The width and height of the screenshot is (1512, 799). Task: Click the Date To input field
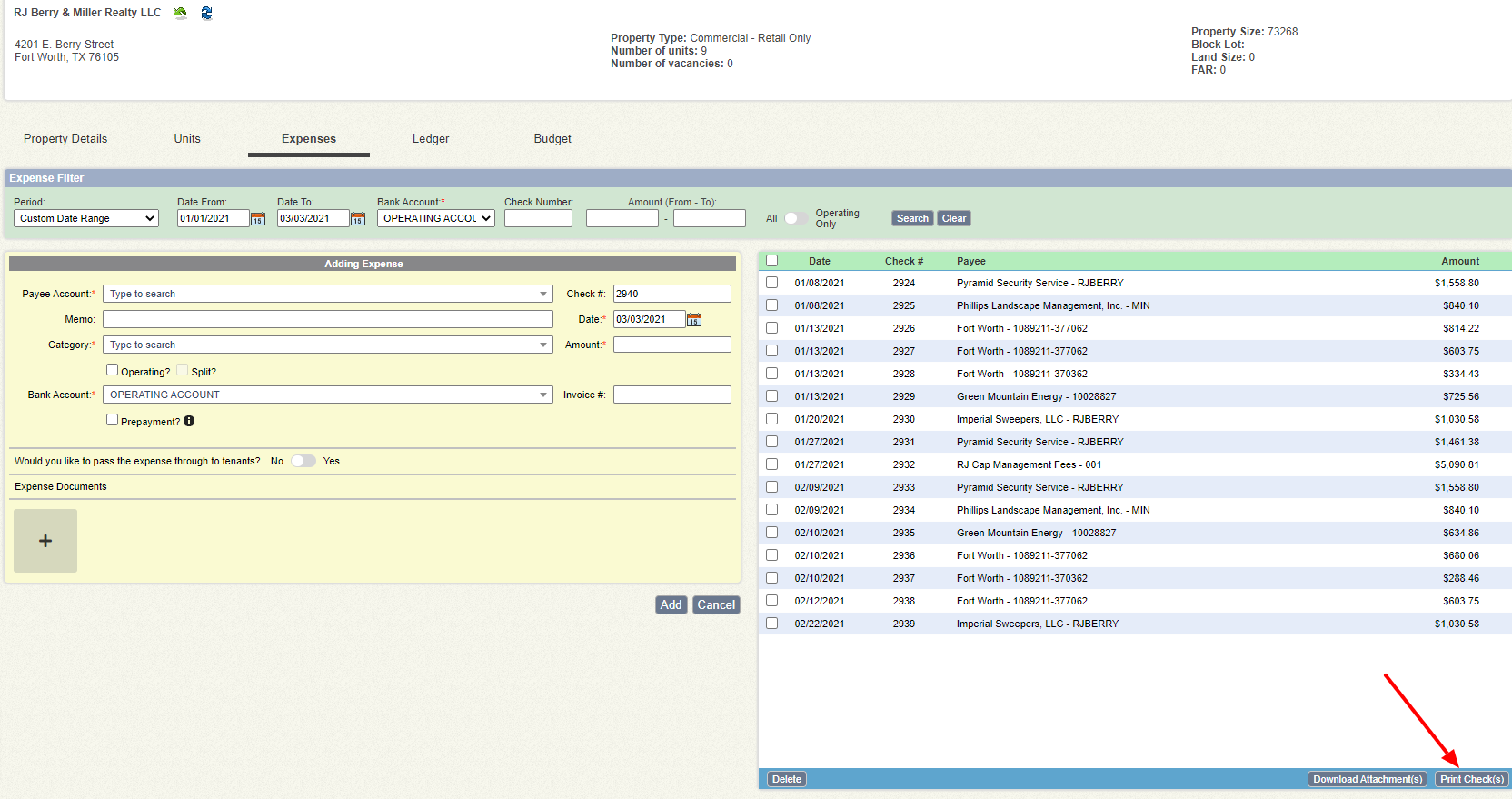tap(313, 218)
